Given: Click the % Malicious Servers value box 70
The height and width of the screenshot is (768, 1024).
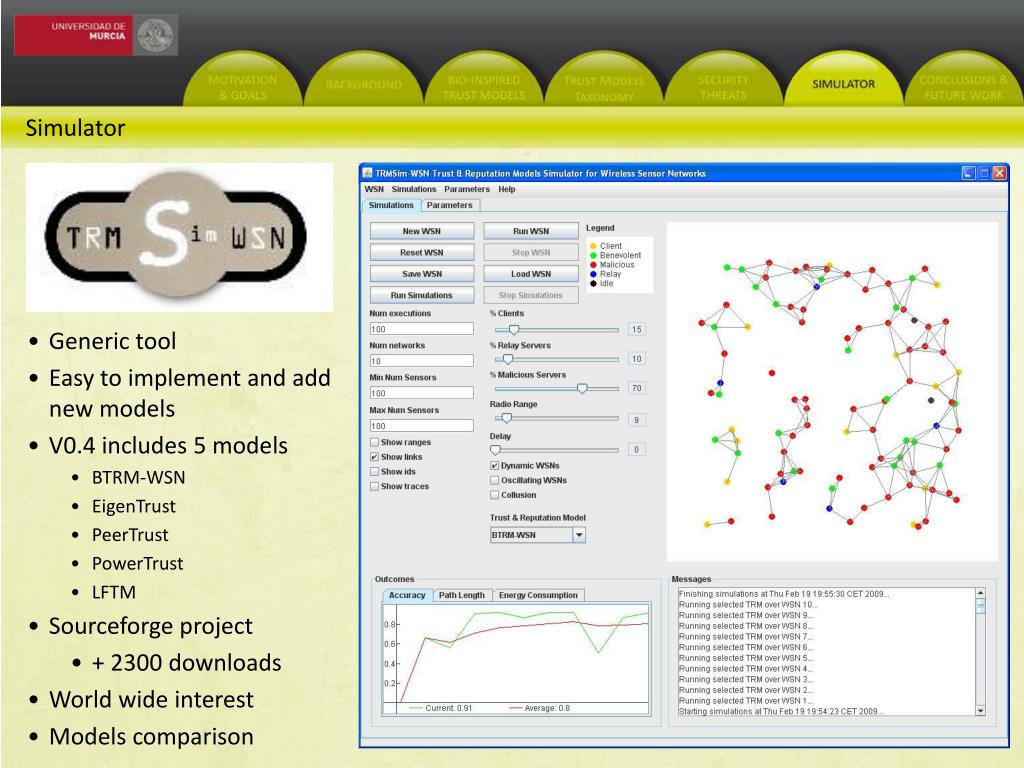Looking at the screenshot, I should click(636, 388).
